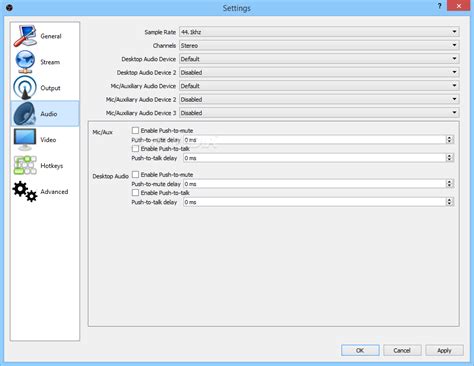Enable Push-to-mute for Mic/Aux
The height and width of the screenshot is (366, 474).
click(x=135, y=130)
